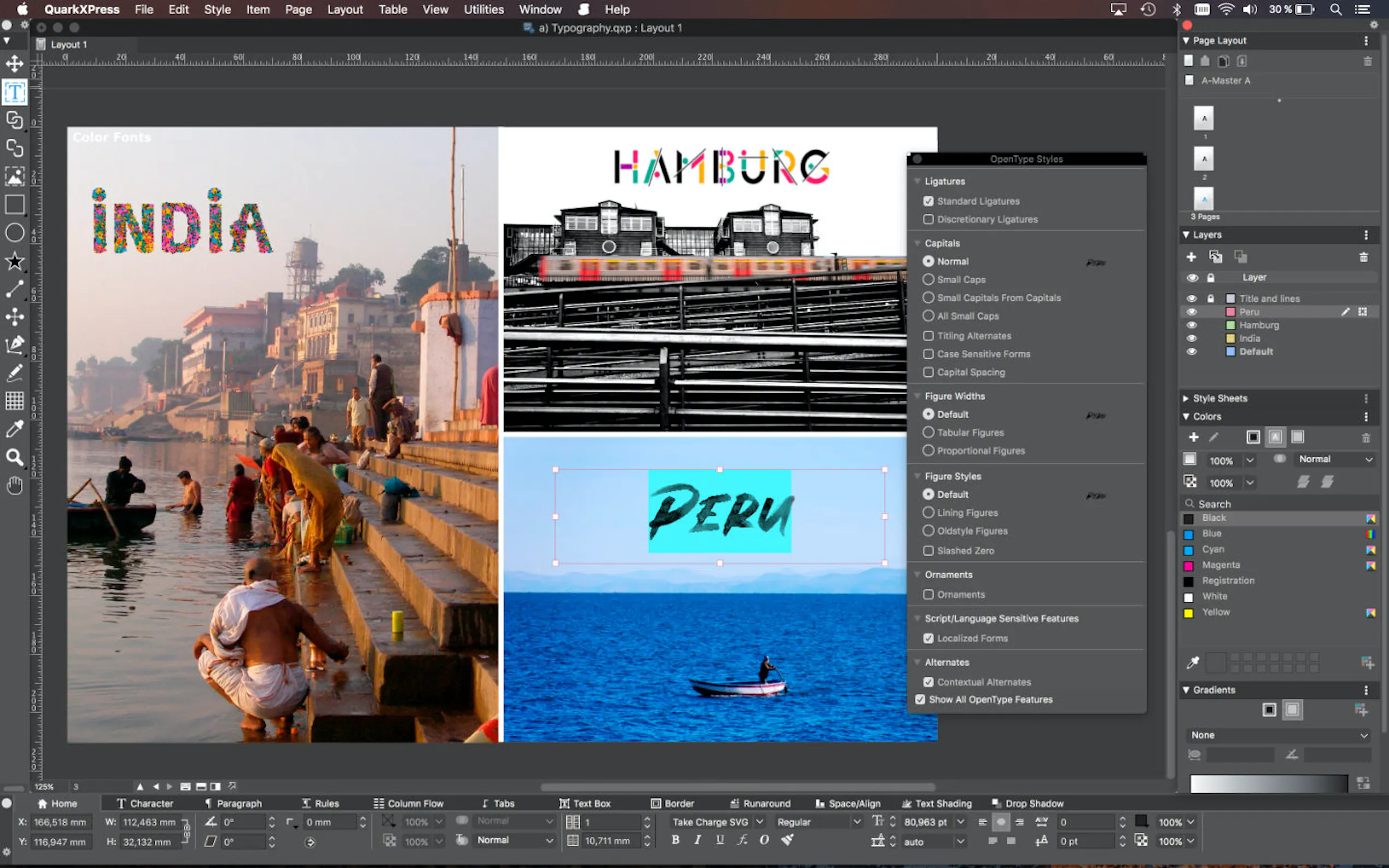Select the Oval Box tool

tap(14, 232)
